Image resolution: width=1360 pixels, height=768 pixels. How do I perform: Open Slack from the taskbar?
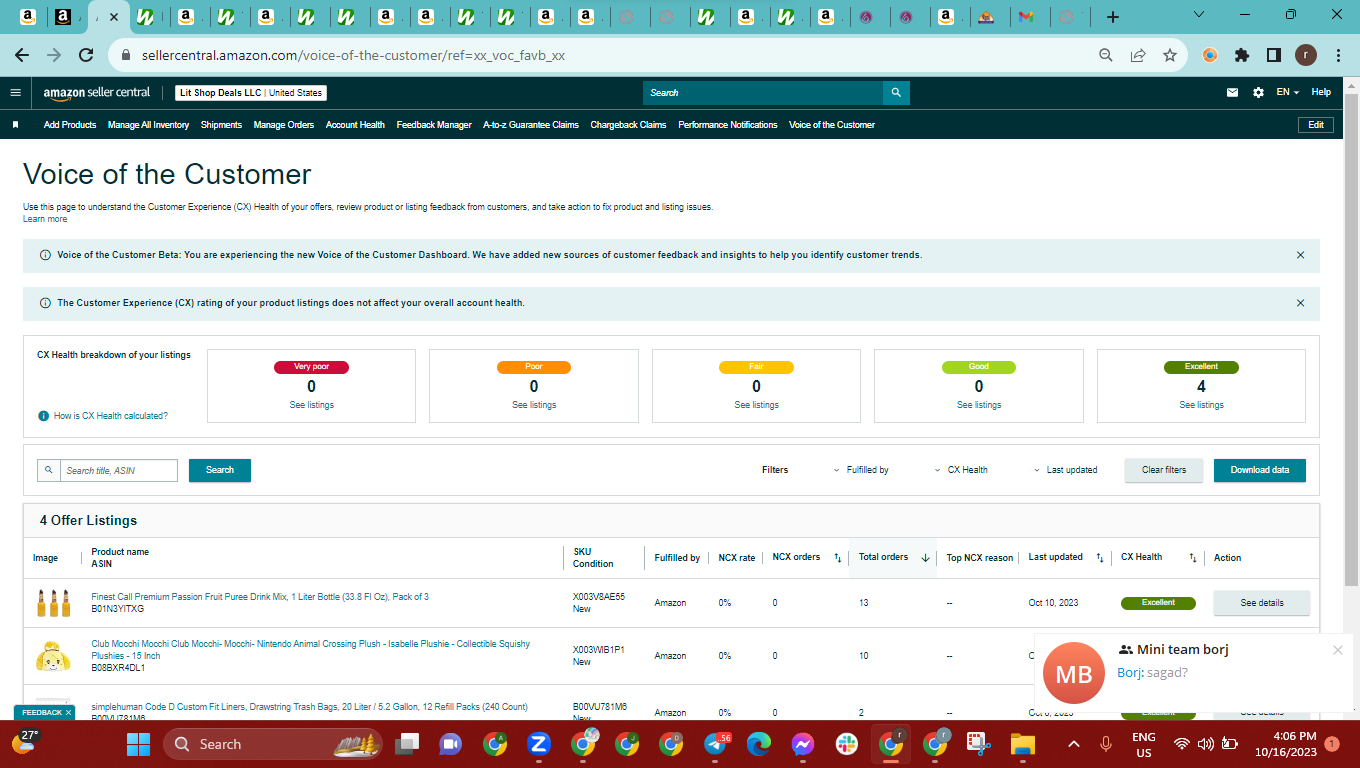pyautogui.click(x=846, y=744)
